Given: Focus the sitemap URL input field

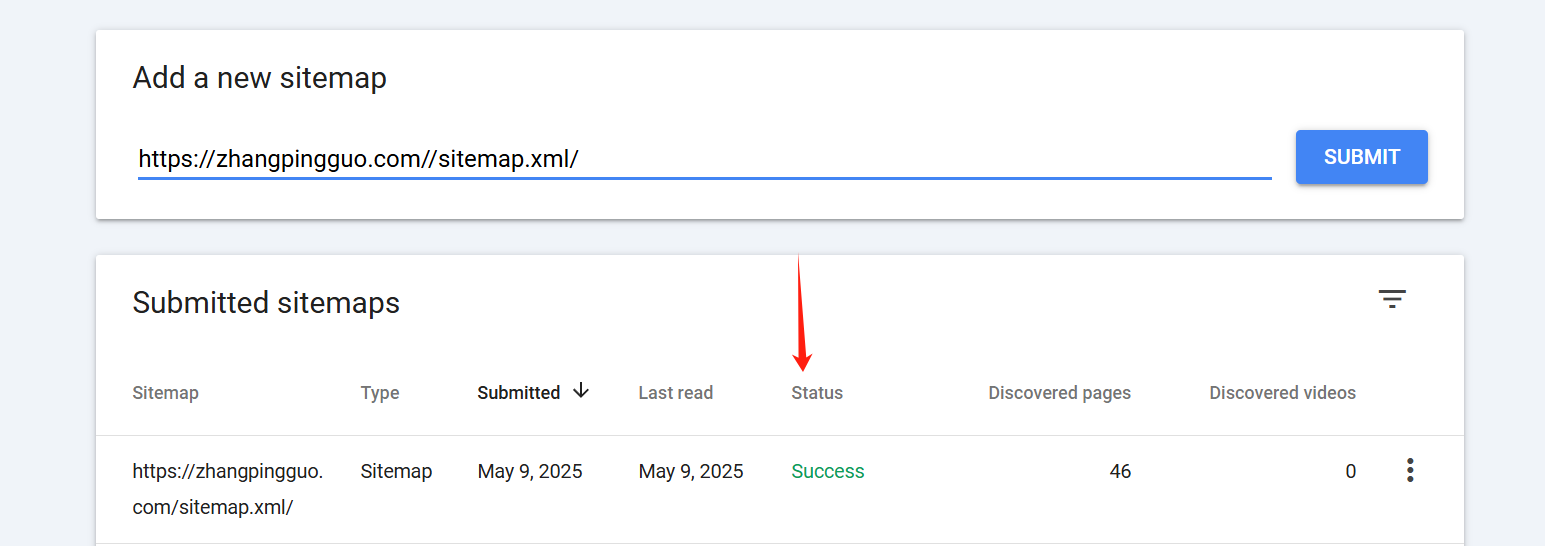Looking at the screenshot, I should 705,158.
